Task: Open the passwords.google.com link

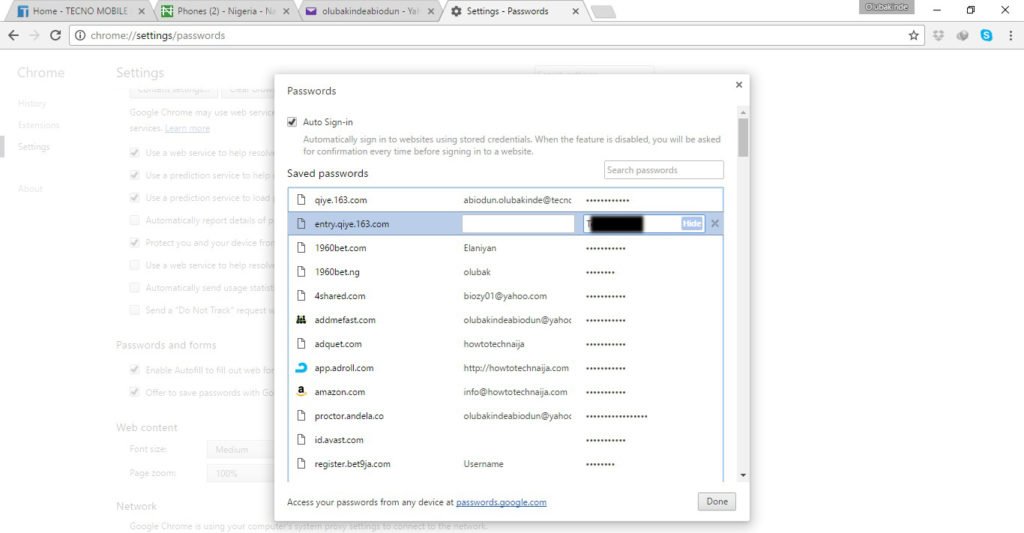Action: (501, 502)
